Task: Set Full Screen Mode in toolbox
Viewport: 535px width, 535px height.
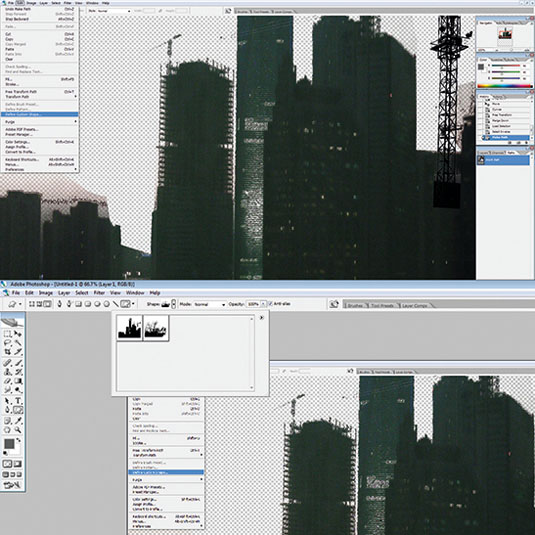Action: tap(19, 474)
